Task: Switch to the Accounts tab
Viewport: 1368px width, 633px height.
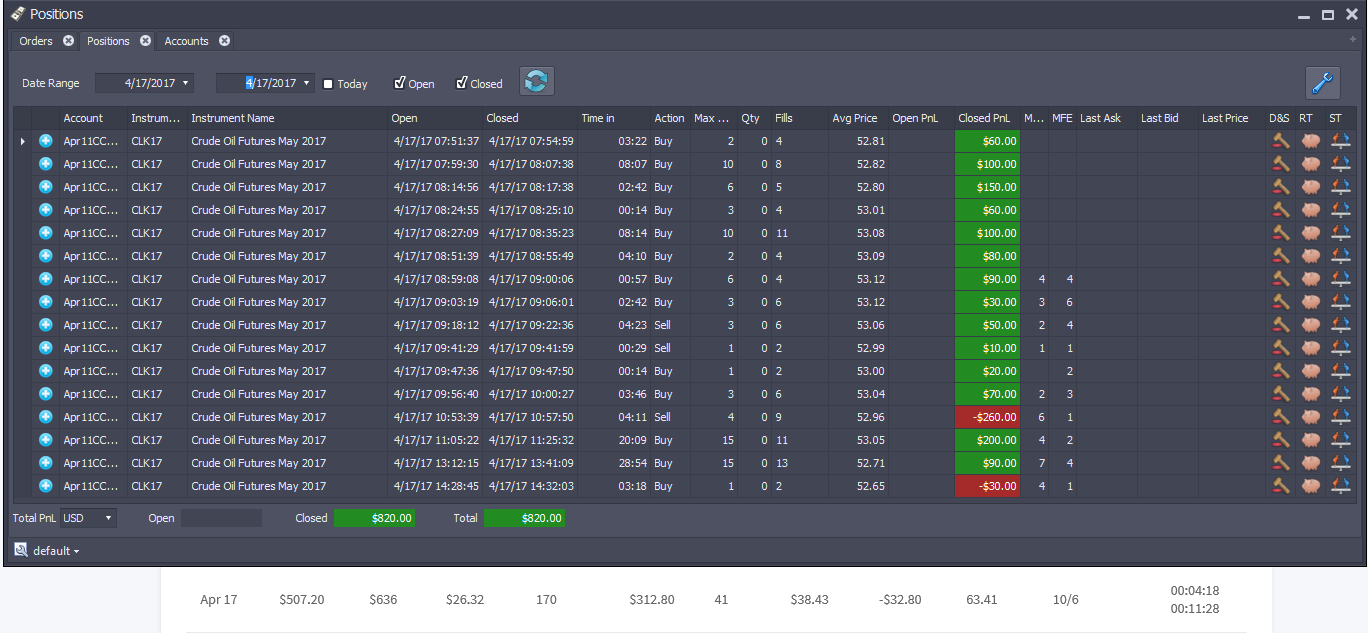Action: tap(187, 41)
